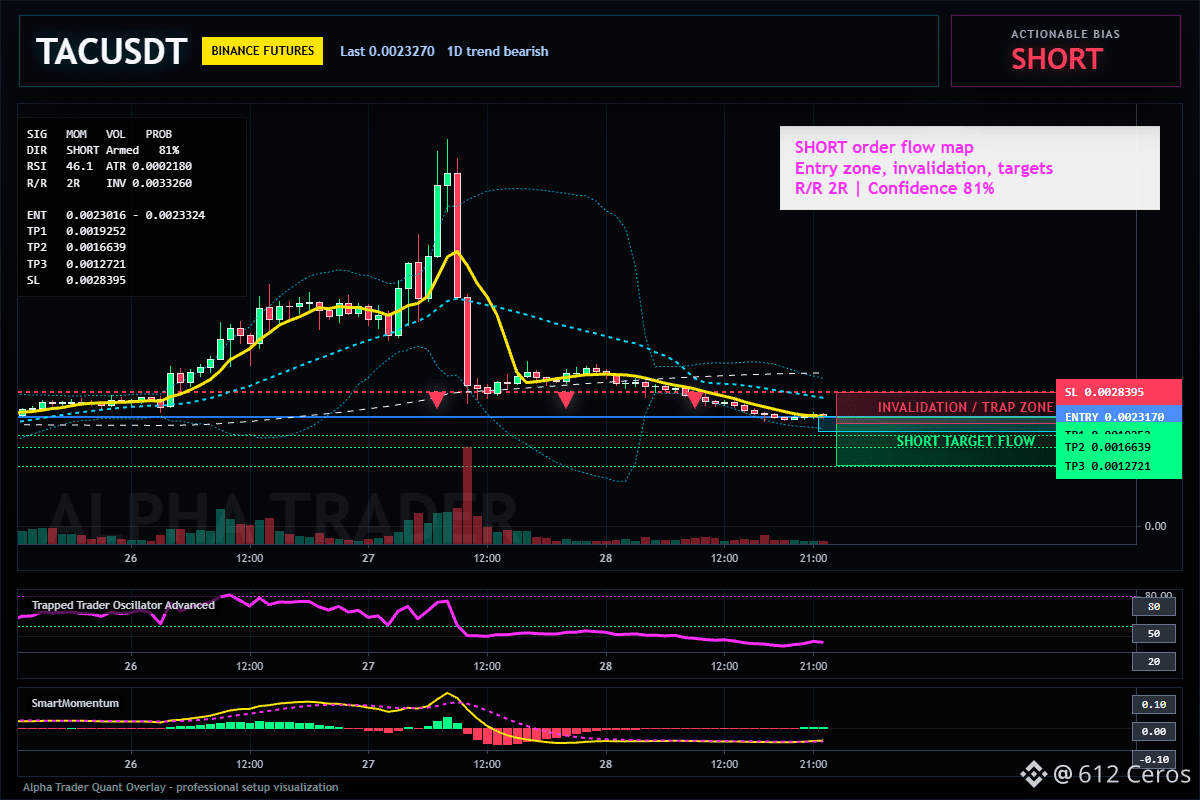Click the SIG MOM VOL PROB header row
This screenshot has width=1200, height=800.
(x=99, y=133)
